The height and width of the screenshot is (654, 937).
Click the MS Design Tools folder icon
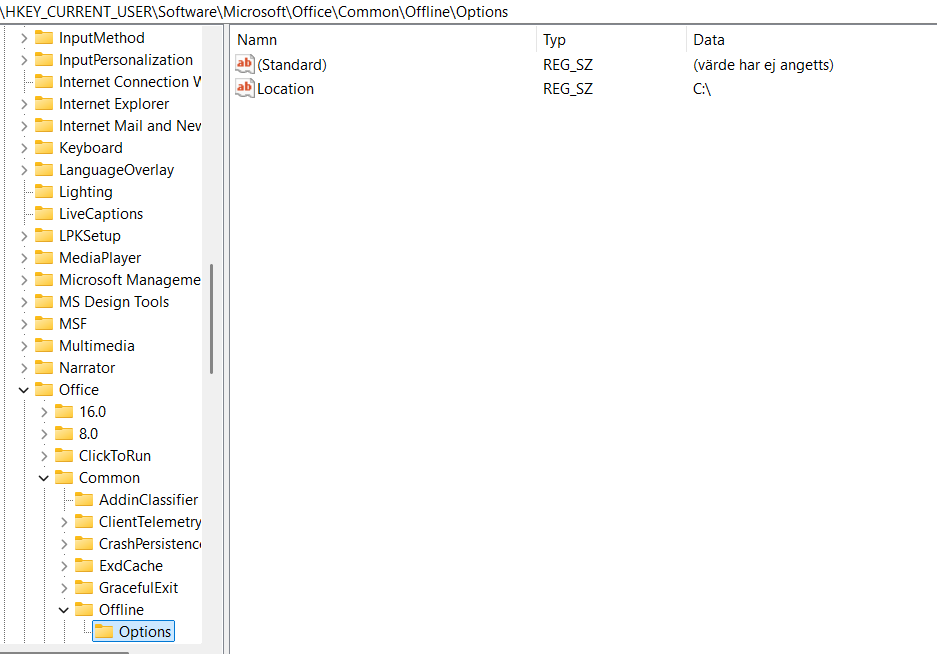pos(44,302)
